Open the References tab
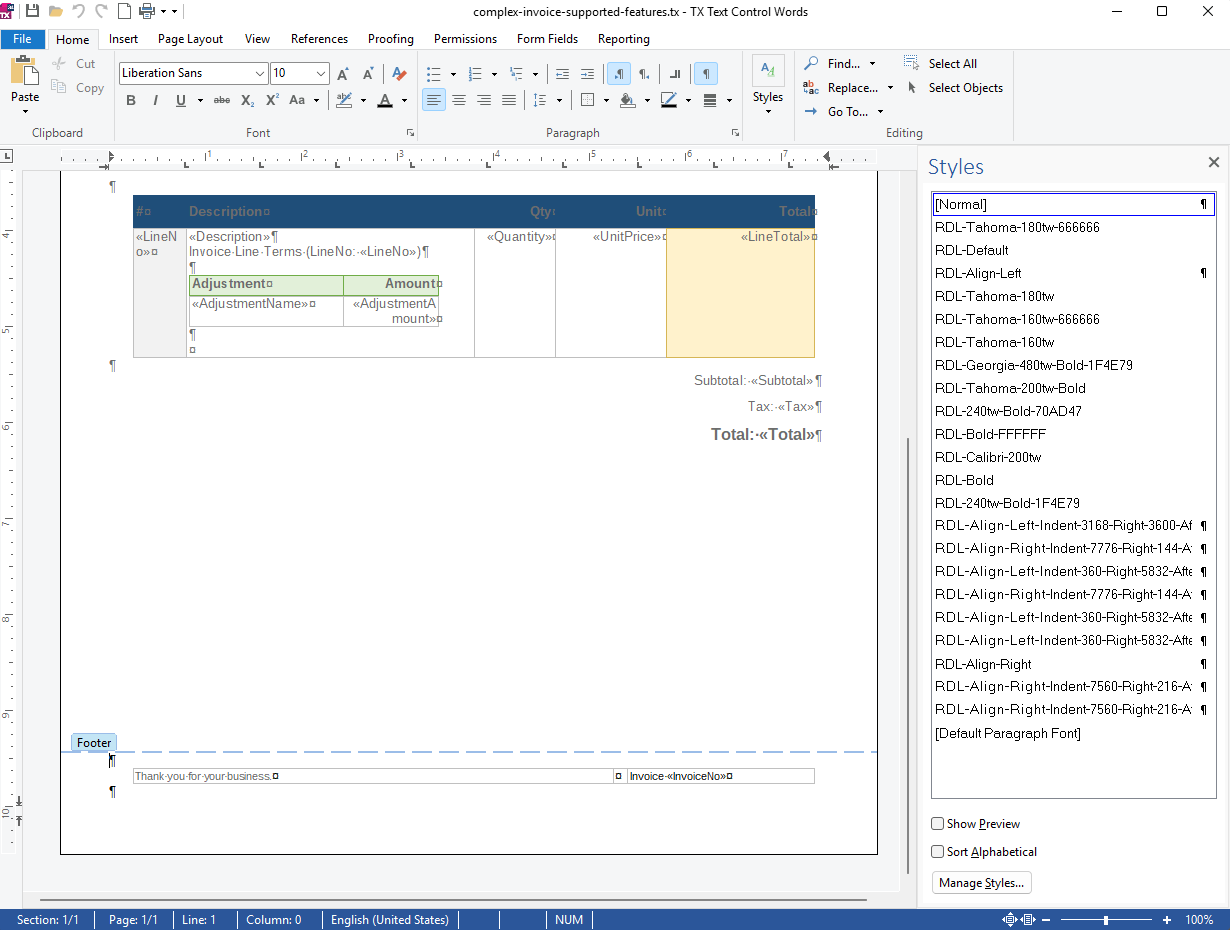 coord(320,39)
